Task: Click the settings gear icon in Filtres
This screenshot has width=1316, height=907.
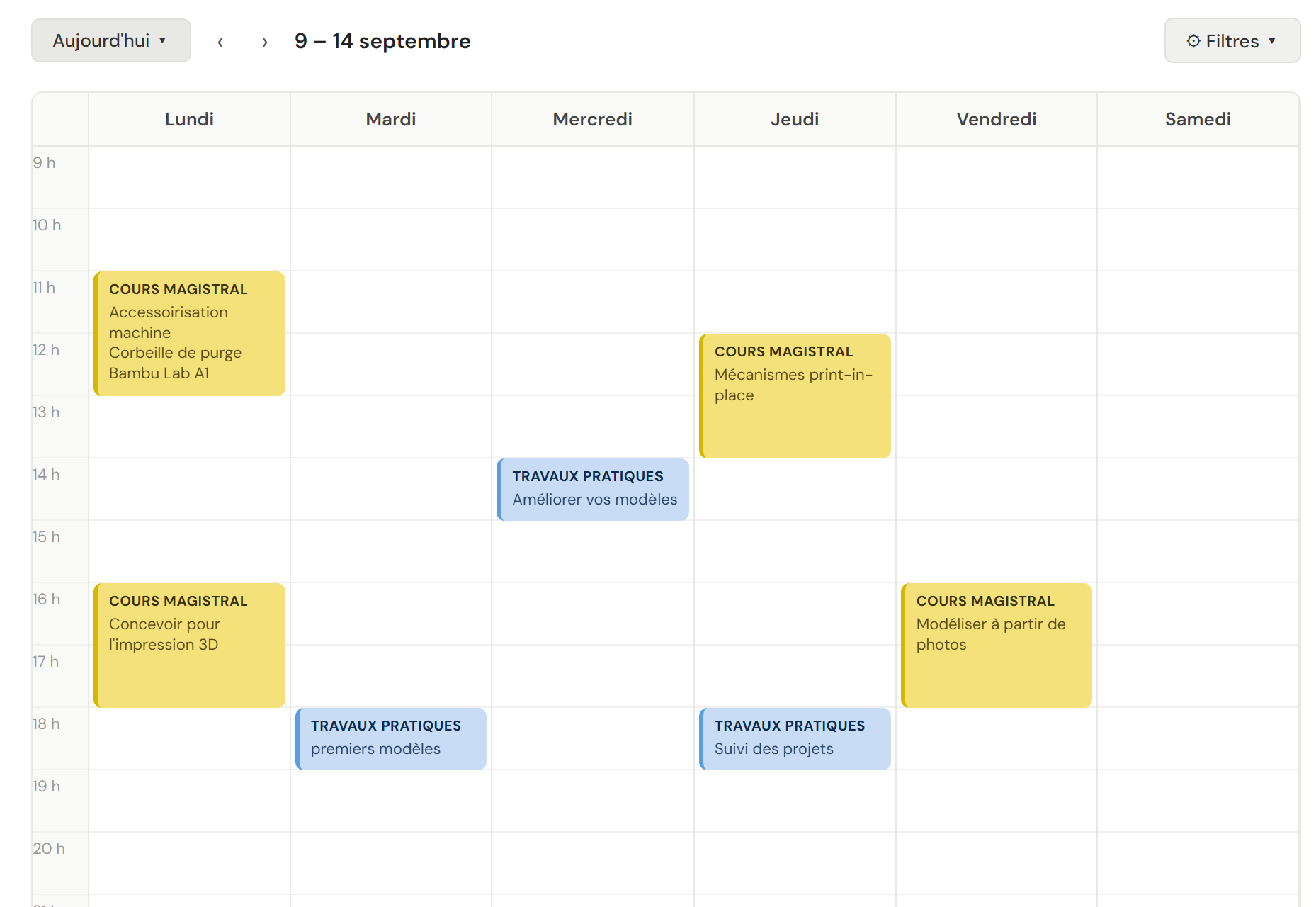Action: (1193, 40)
